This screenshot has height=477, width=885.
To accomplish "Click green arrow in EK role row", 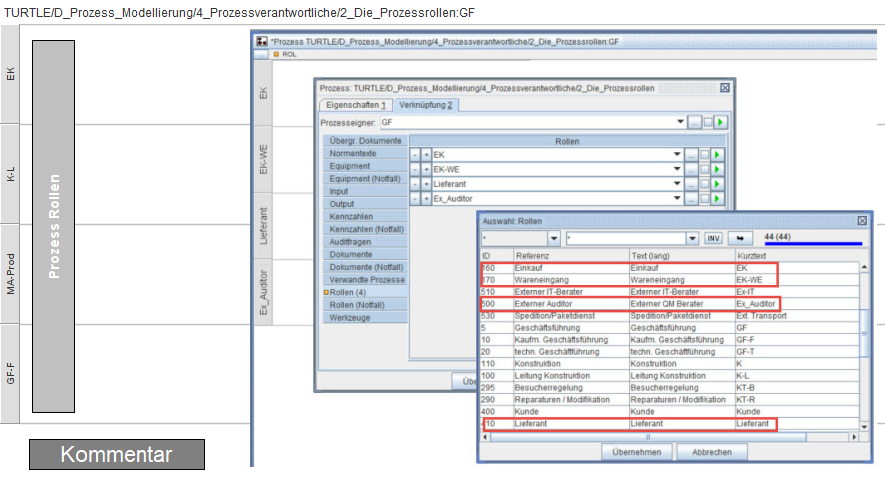I will 716,155.
